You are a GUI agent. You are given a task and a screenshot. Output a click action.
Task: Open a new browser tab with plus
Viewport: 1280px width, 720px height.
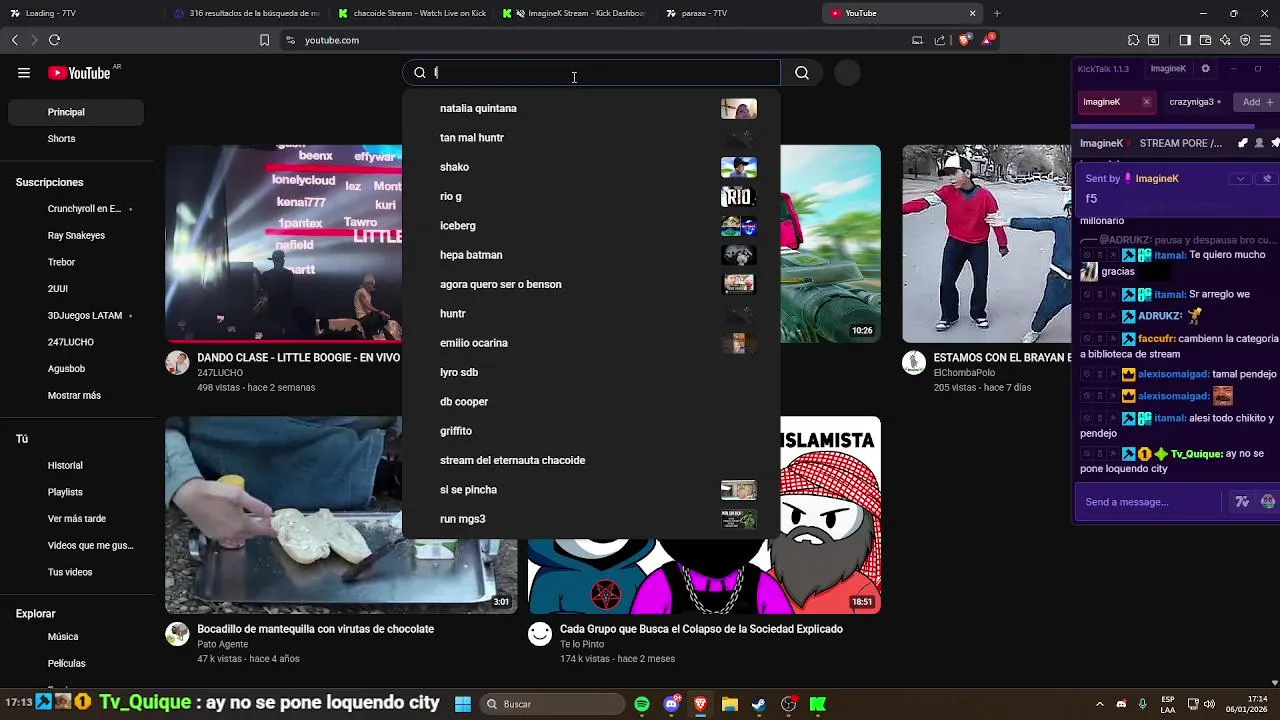(x=997, y=13)
